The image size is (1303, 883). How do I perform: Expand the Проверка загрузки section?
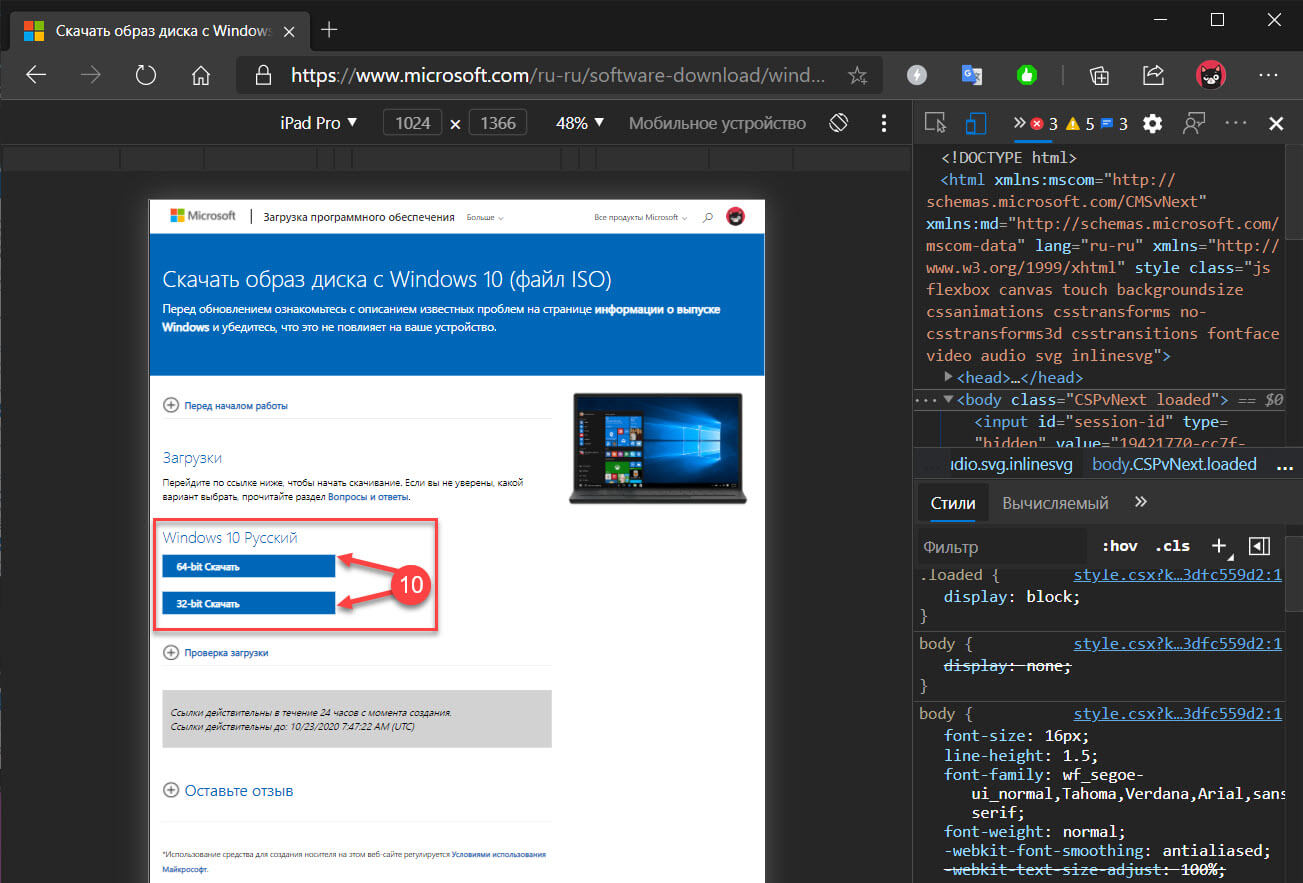click(215, 653)
